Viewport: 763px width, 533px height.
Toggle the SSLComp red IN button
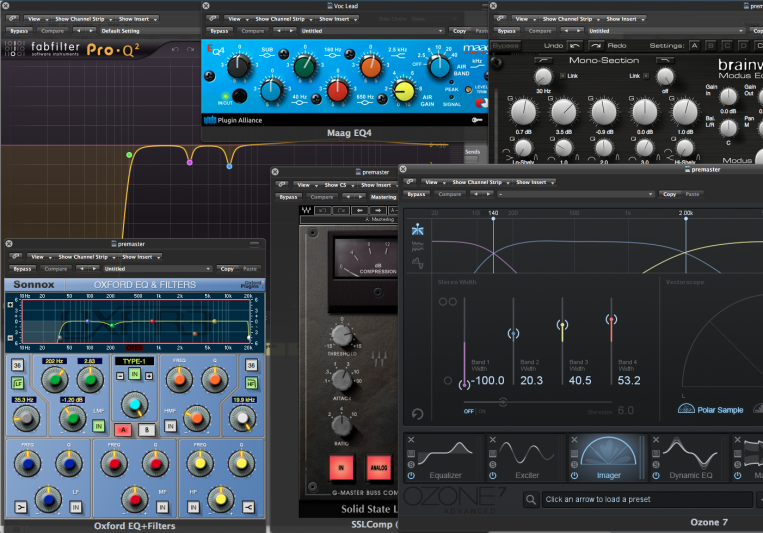(341, 468)
